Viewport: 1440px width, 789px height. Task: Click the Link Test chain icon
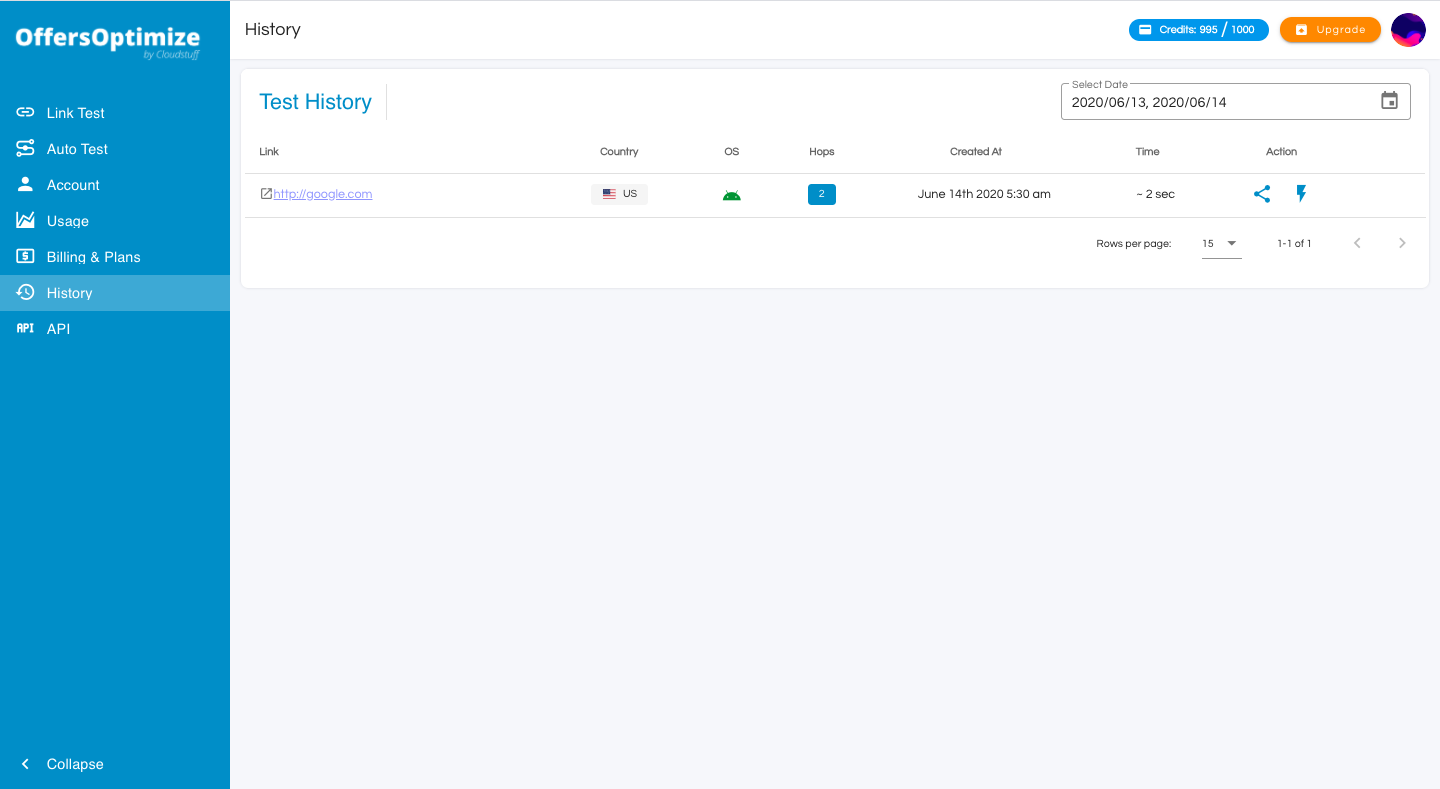pos(25,112)
